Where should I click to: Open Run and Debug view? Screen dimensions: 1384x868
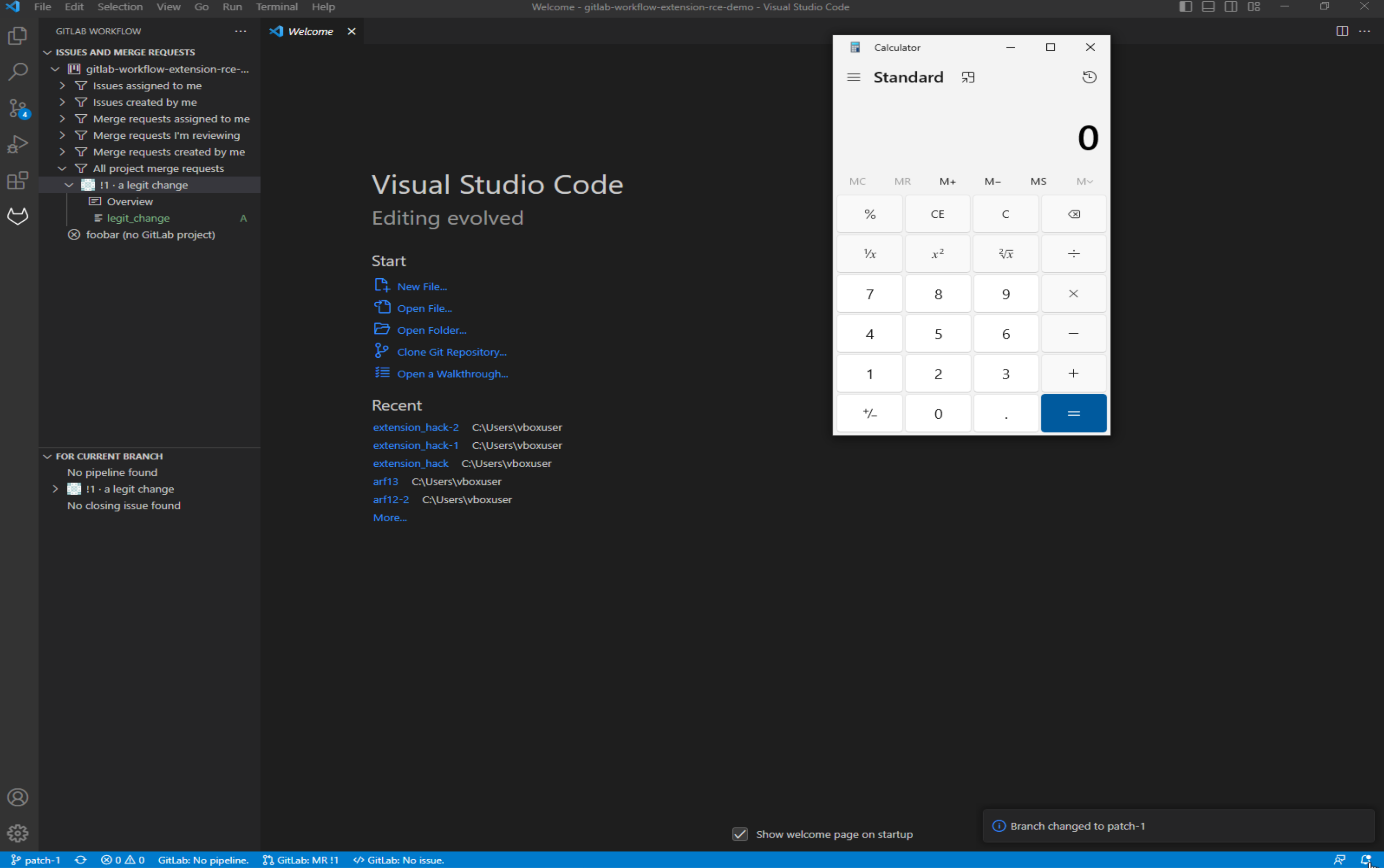pyautogui.click(x=18, y=144)
